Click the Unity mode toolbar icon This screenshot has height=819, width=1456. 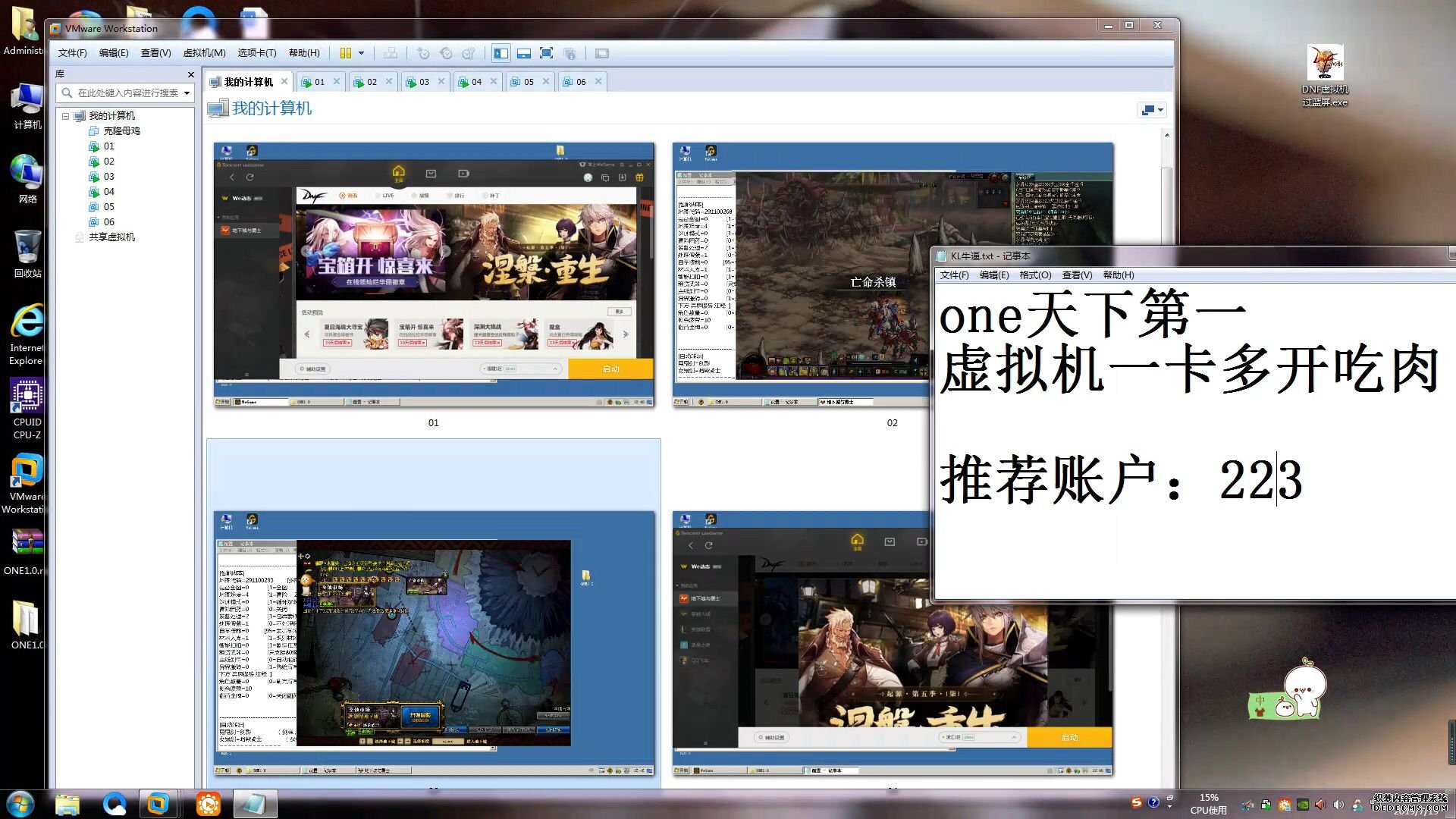(x=570, y=53)
